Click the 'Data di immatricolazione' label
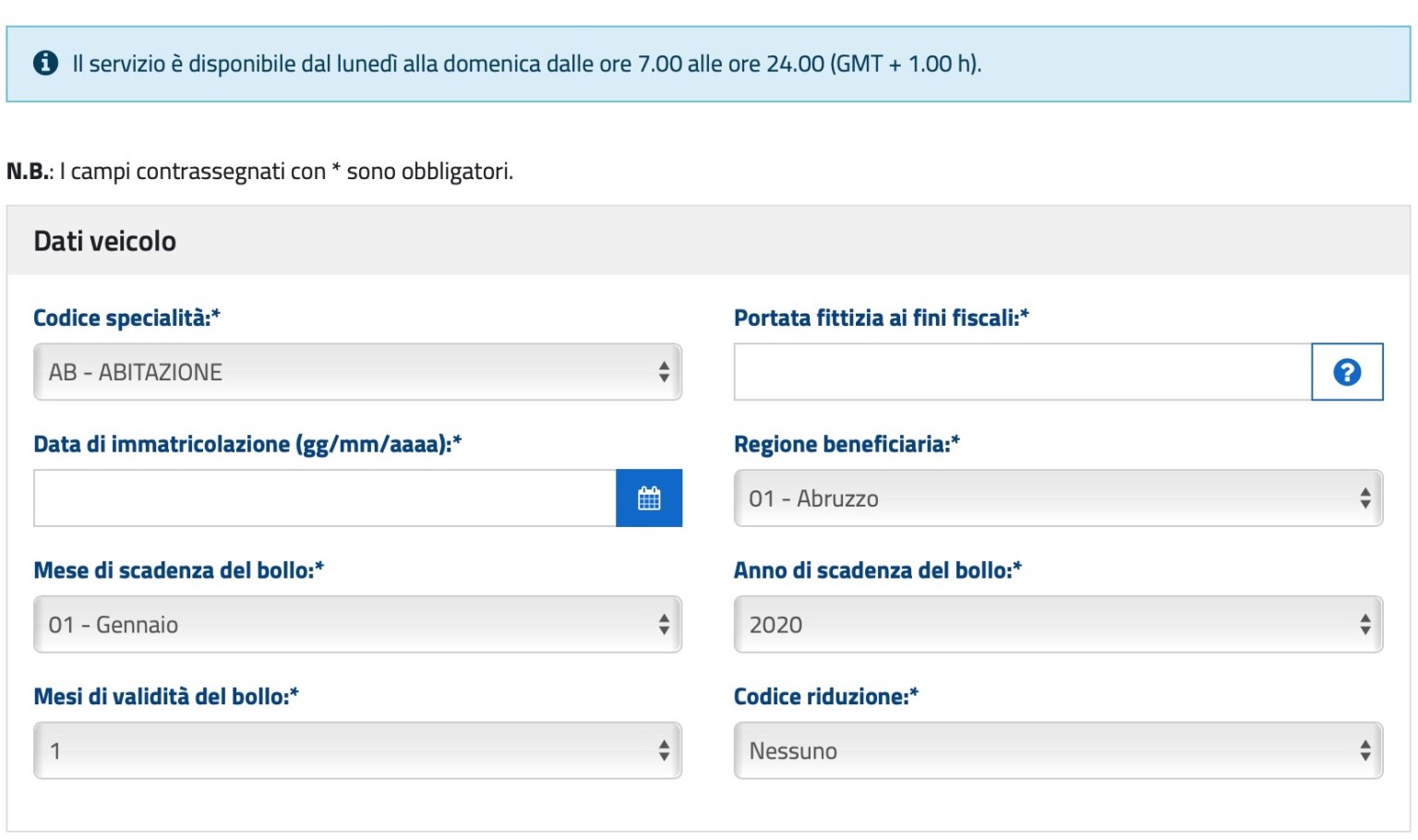 click(x=246, y=445)
